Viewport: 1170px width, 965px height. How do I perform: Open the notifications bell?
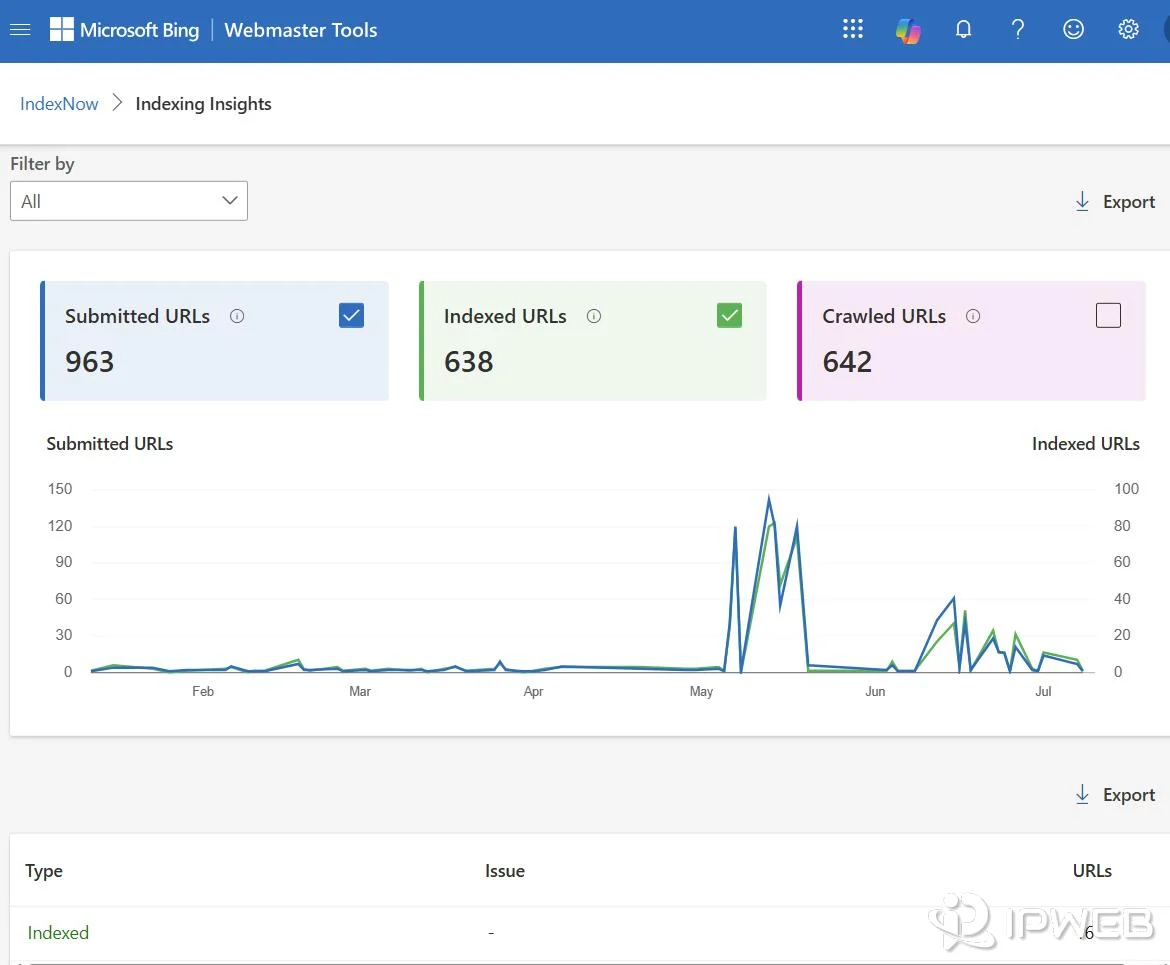pyautogui.click(x=963, y=29)
